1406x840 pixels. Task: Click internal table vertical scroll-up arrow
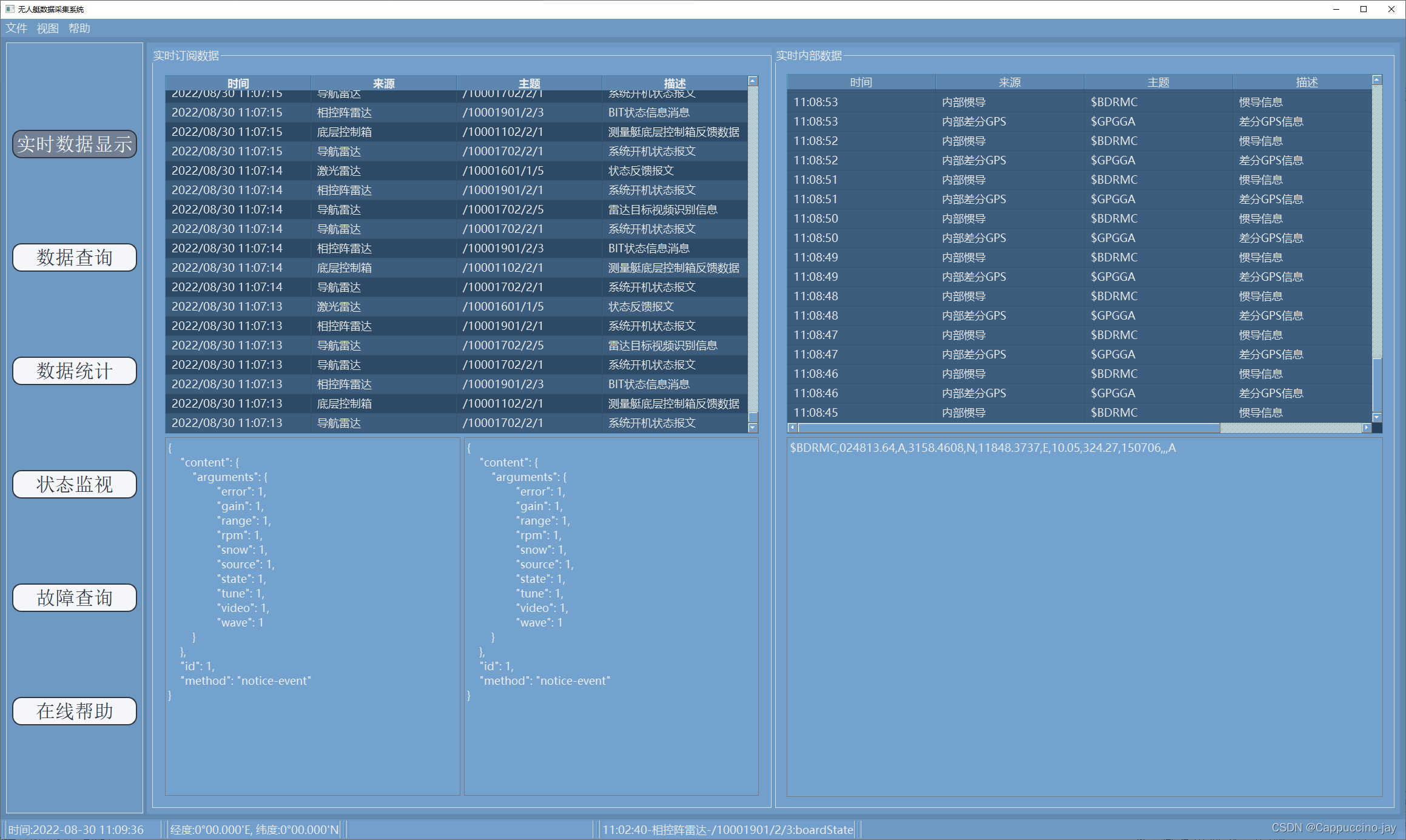click(x=1377, y=80)
